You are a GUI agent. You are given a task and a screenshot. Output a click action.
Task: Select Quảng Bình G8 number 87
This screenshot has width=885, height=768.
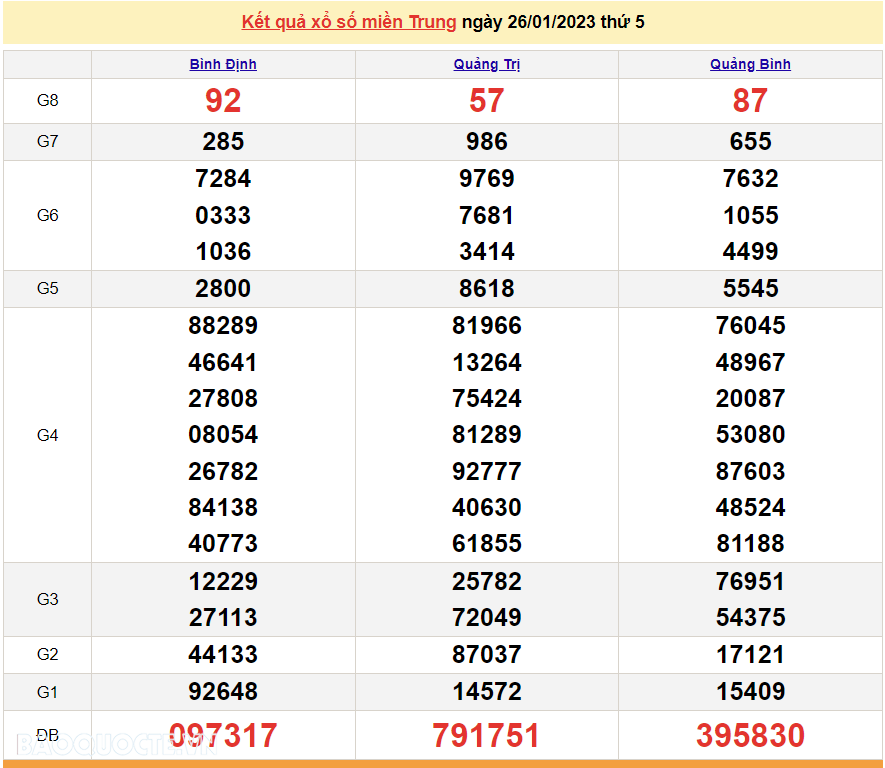(x=750, y=101)
